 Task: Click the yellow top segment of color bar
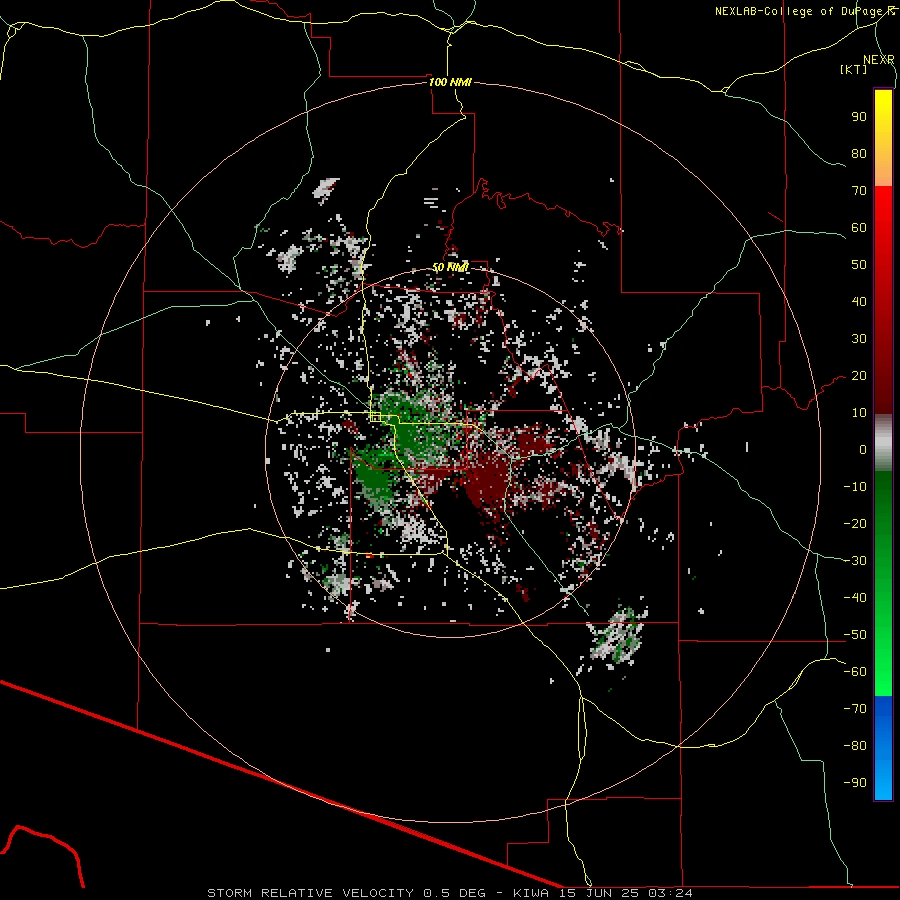[883, 138]
